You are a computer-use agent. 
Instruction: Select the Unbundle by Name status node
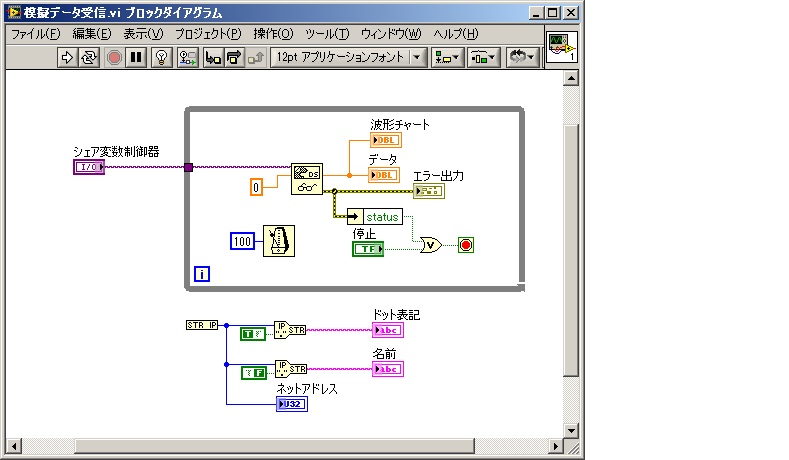click(x=375, y=217)
